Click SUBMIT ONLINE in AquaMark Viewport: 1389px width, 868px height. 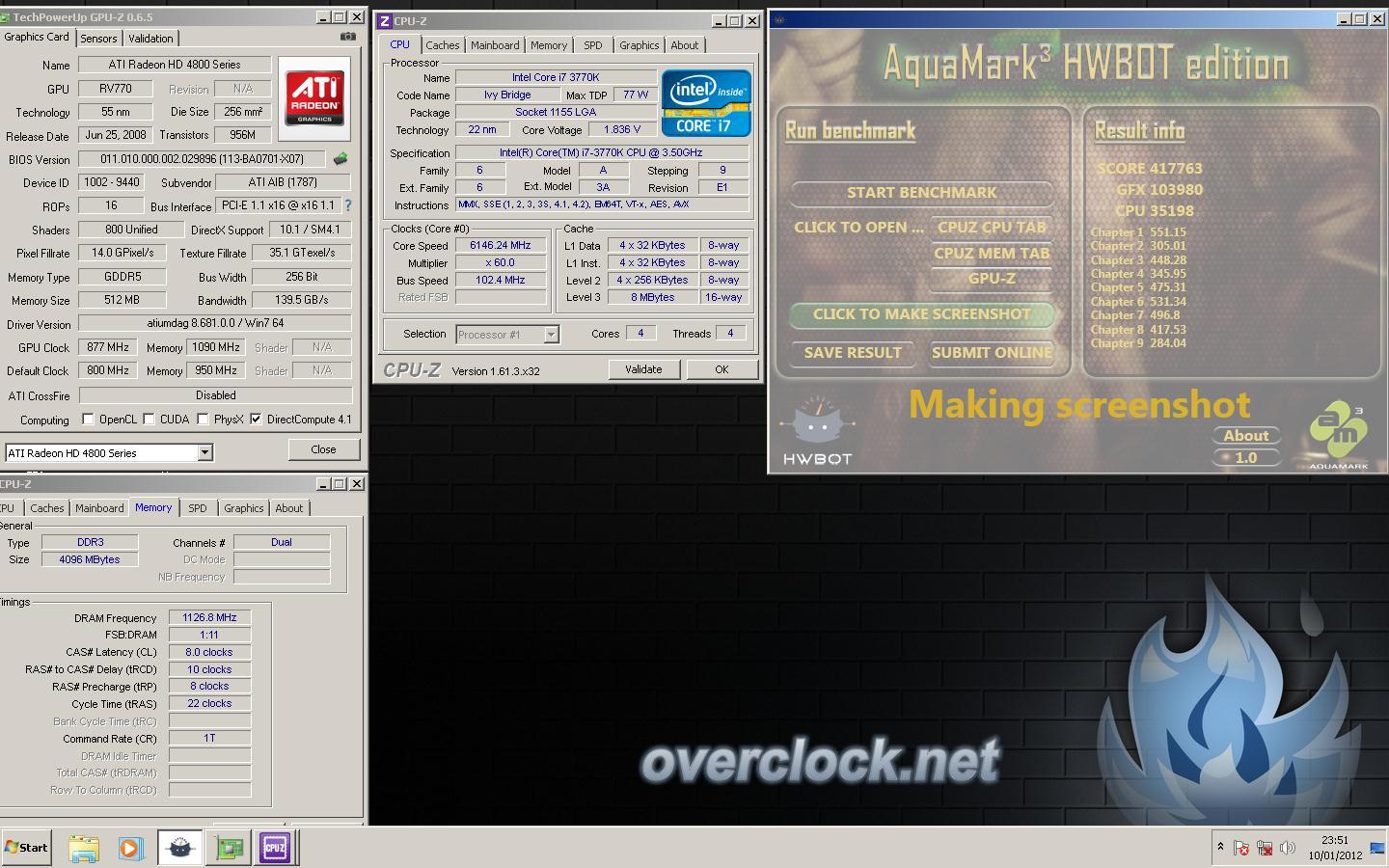[992, 352]
